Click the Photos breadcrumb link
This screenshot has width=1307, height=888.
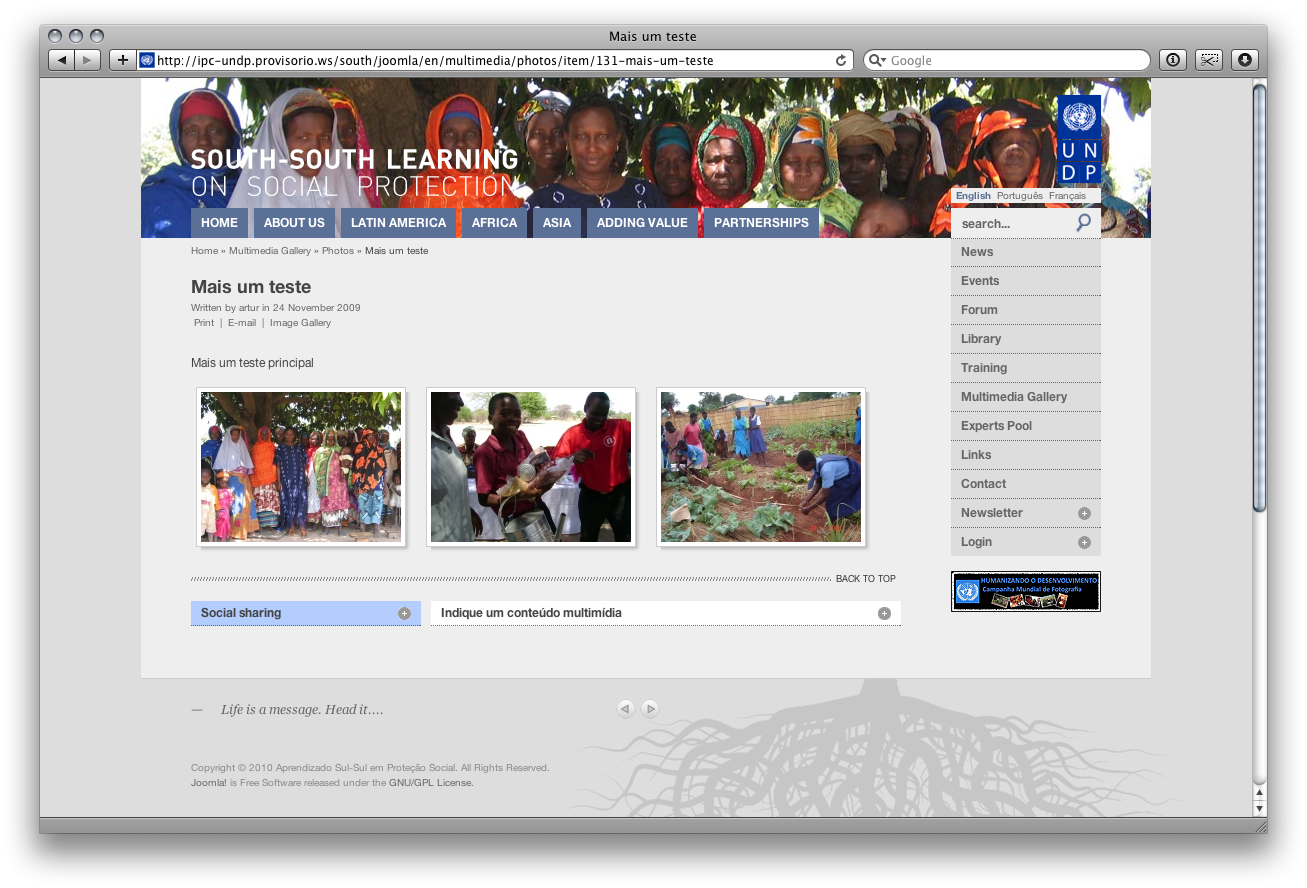(x=338, y=251)
